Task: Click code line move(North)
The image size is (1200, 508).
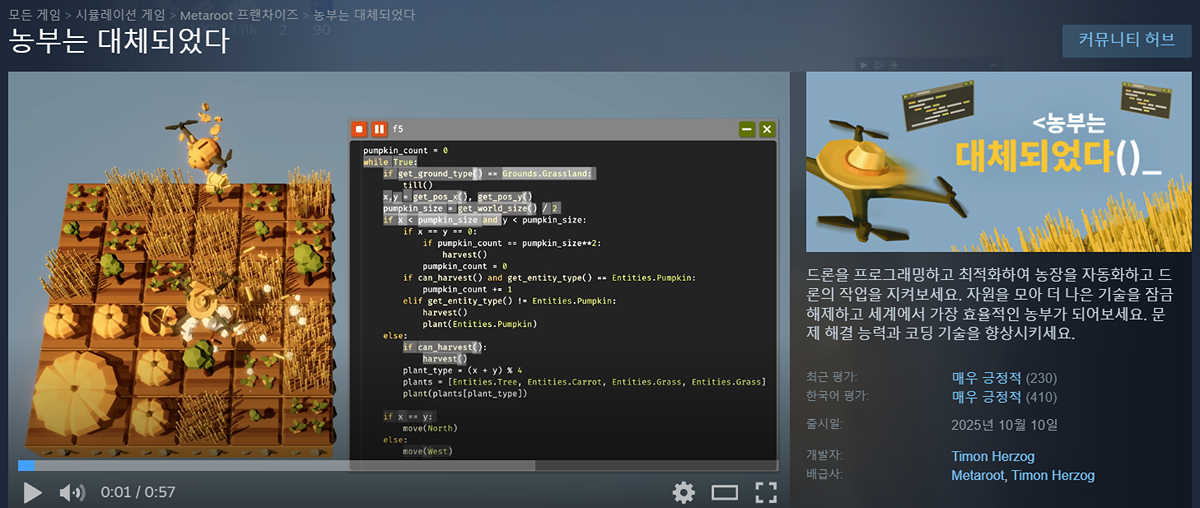Action: coord(429,428)
